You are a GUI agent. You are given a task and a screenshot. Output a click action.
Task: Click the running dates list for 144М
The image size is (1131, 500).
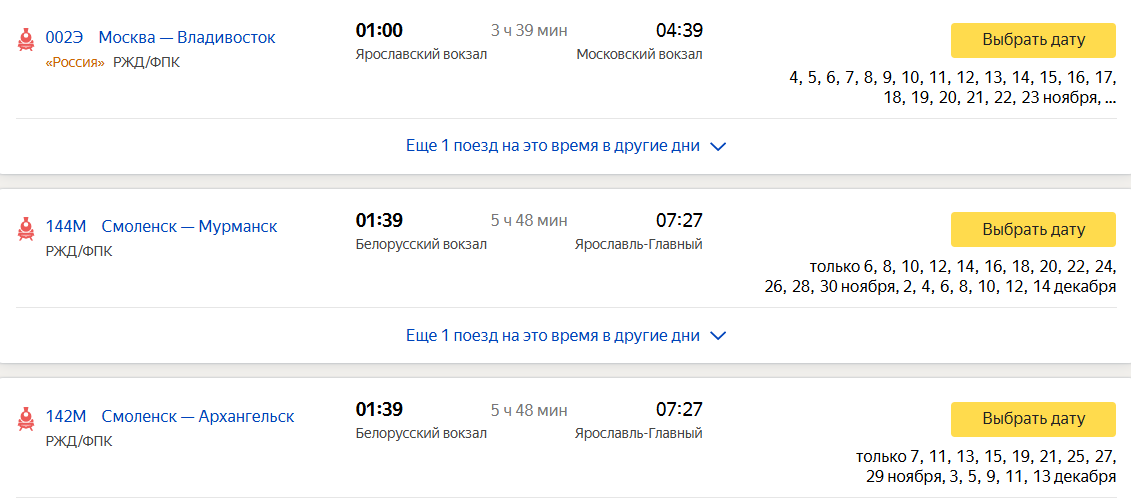(x=941, y=277)
